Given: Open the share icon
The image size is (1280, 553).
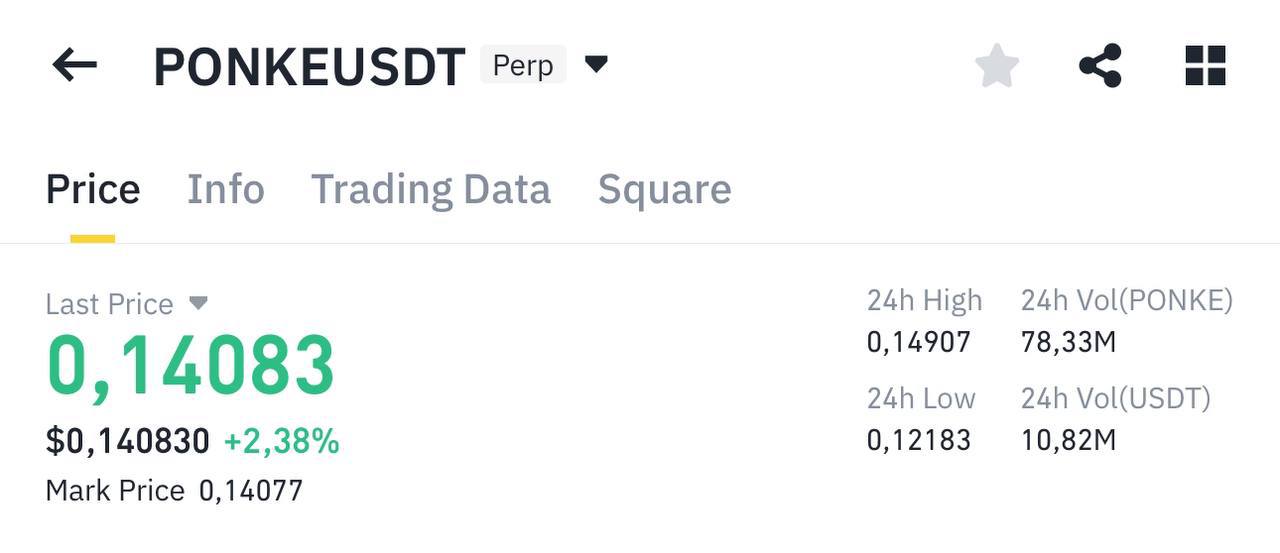Looking at the screenshot, I should pyautogui.click(x=1100, y=66).
